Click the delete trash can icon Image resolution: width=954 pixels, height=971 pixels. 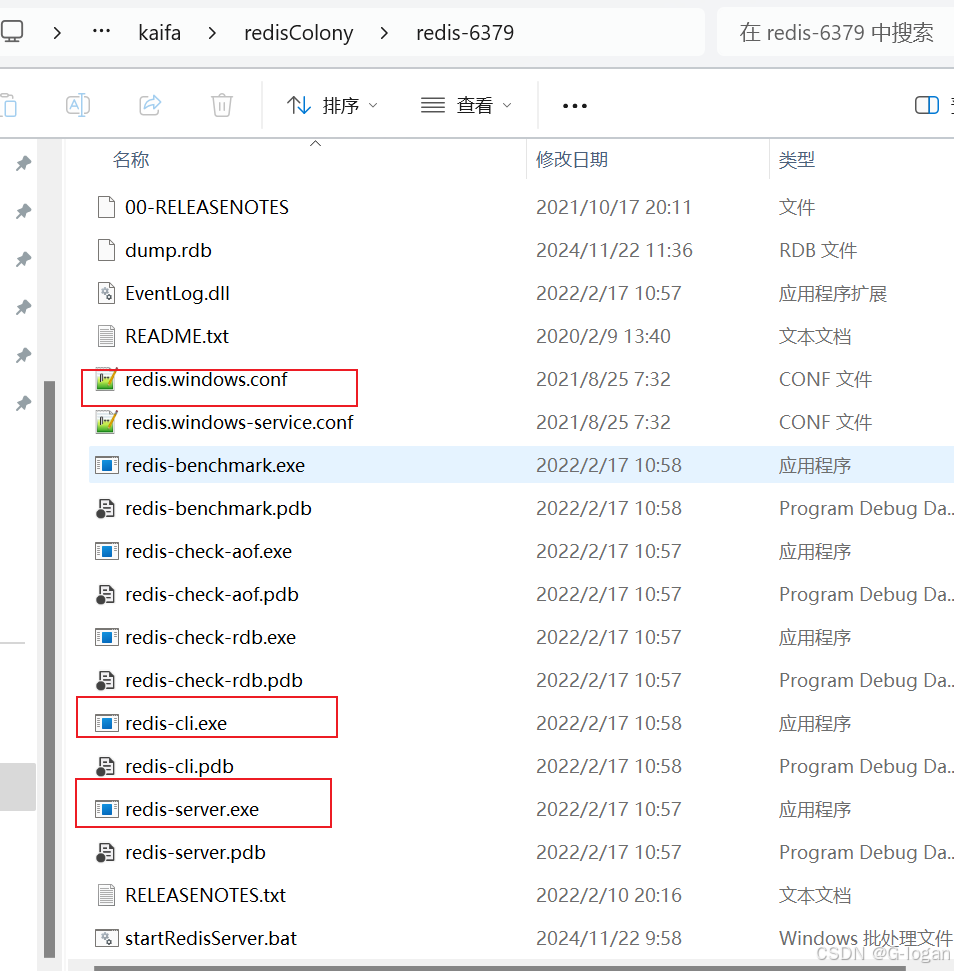(222, 105)
